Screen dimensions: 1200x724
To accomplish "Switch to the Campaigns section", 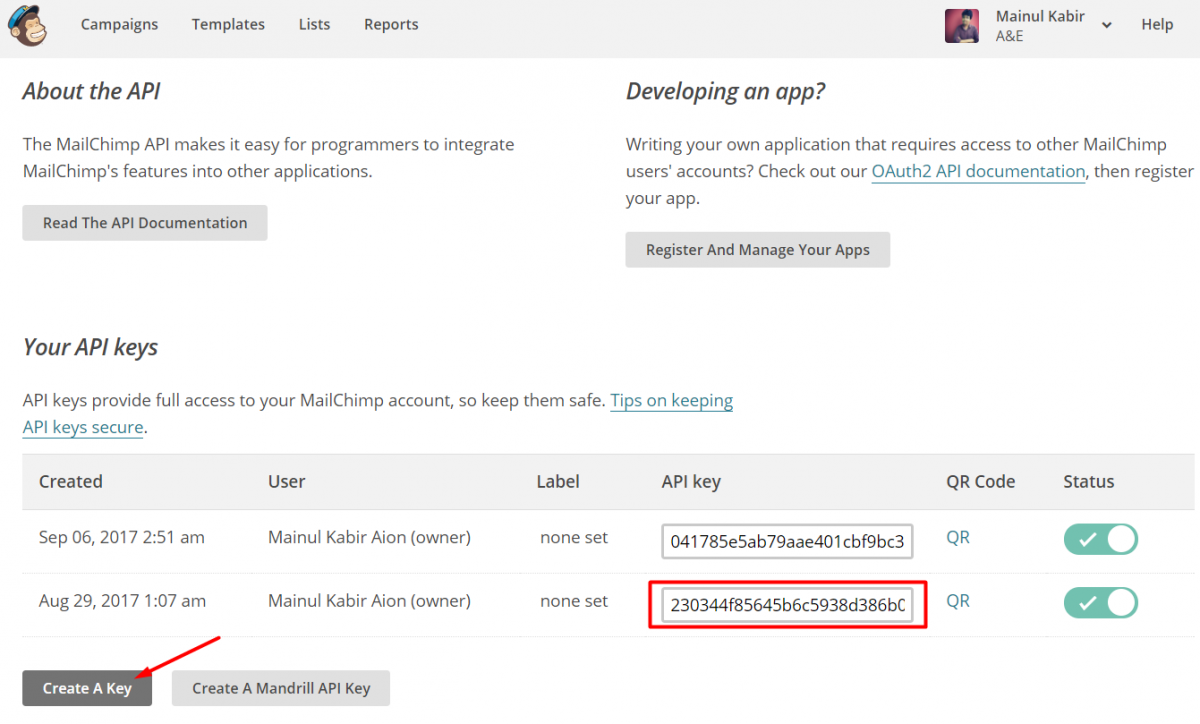I will pos(119,24).
